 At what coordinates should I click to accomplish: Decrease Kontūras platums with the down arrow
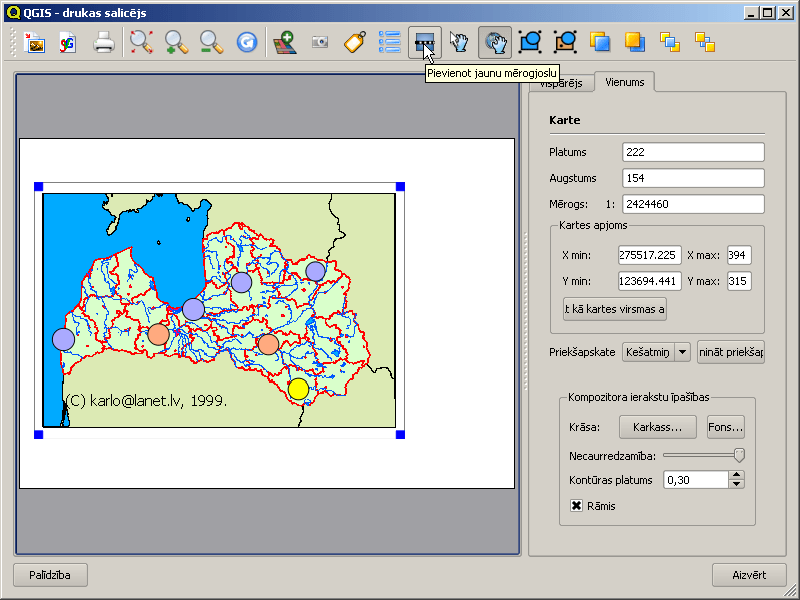coord(736,485)
